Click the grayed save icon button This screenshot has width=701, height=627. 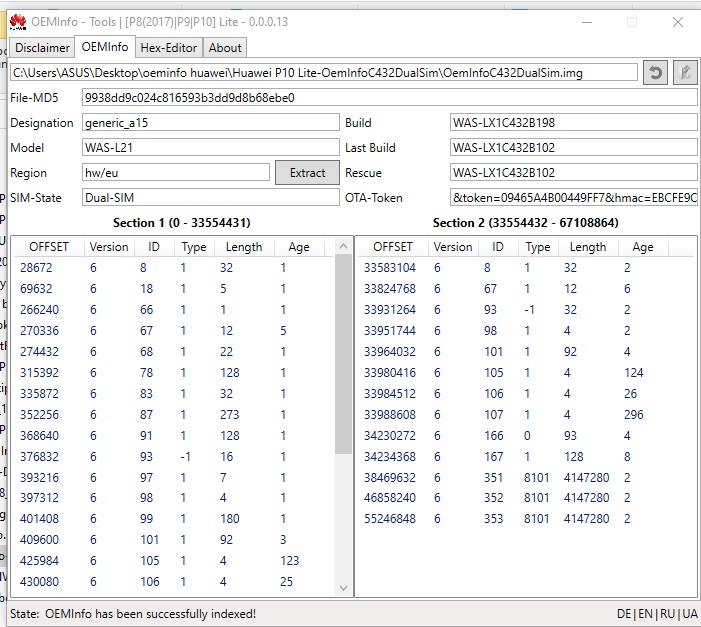click(685, 72)
